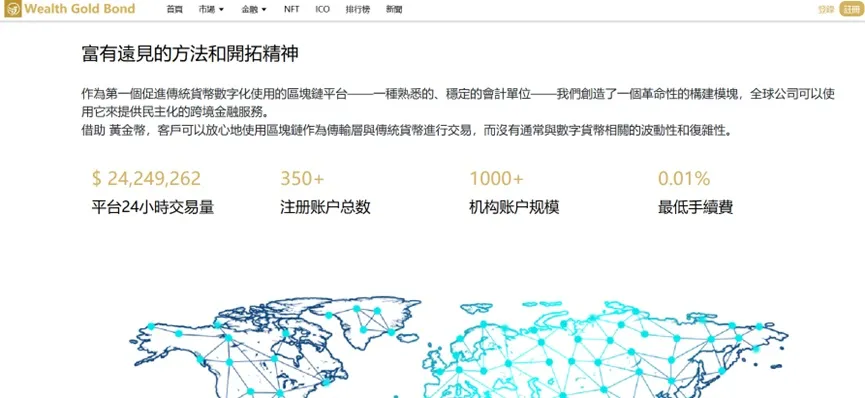The height and width of the screenshot is (398, 865).
Task: Open the ICO menu item
Action: coord(323,9)
